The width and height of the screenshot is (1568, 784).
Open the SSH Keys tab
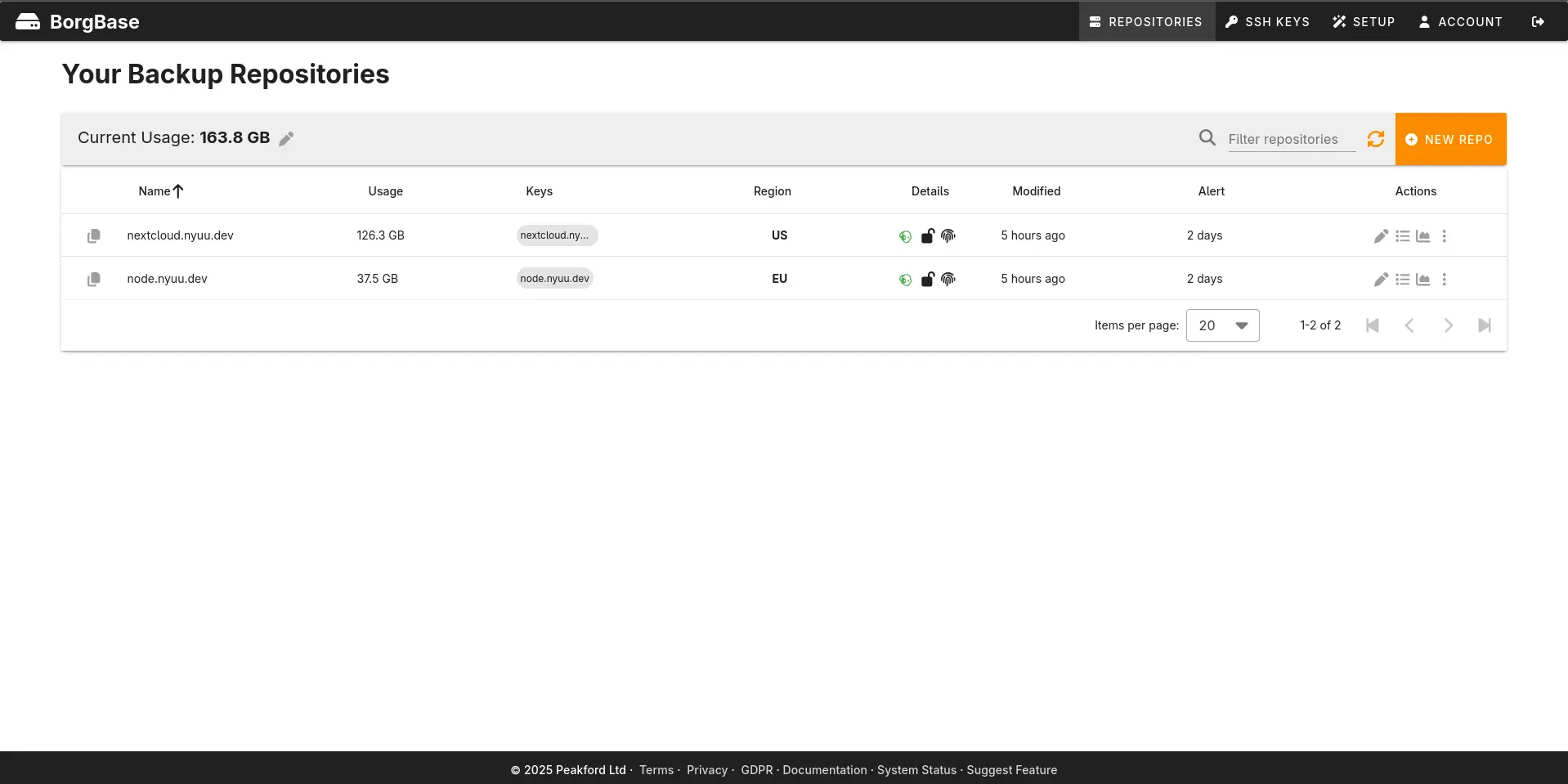coord(1267,22)
